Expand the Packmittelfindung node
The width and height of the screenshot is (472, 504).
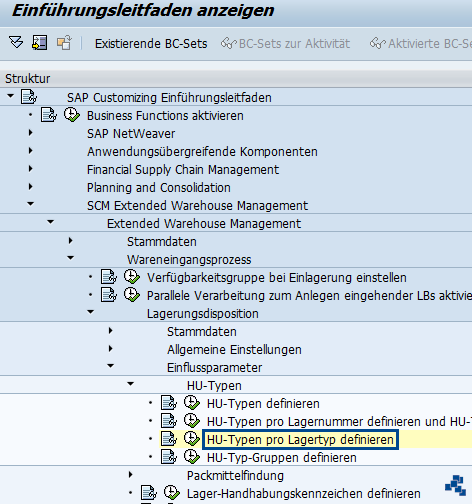pyautogui.click(x=131, y=475)
